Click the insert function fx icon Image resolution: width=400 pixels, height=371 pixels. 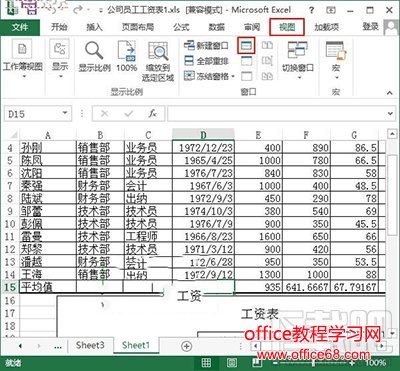152,114
